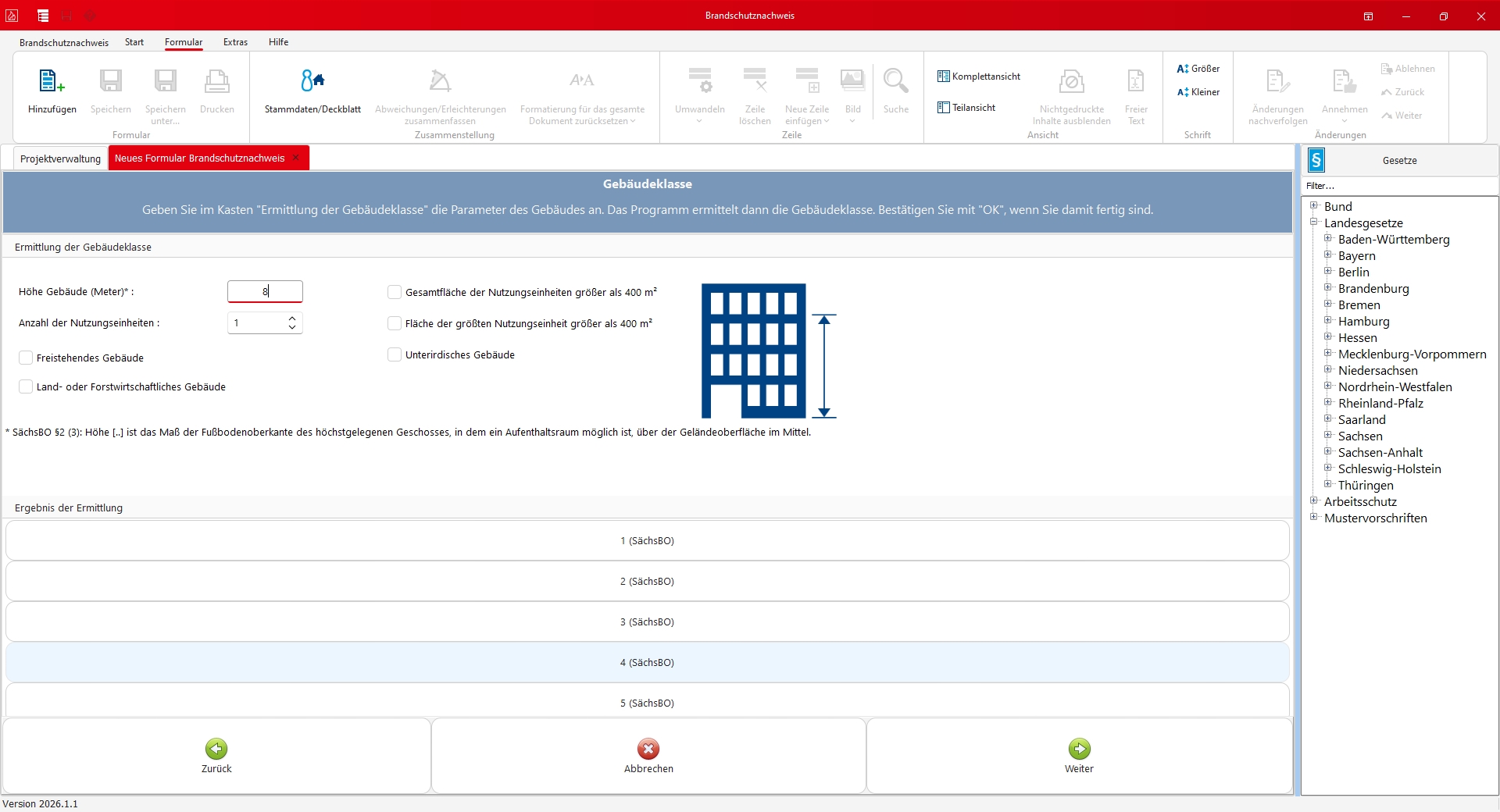Open the Hilfe ribbon tab
Viewport: 1500px width, 812px height.
[279, 42]
